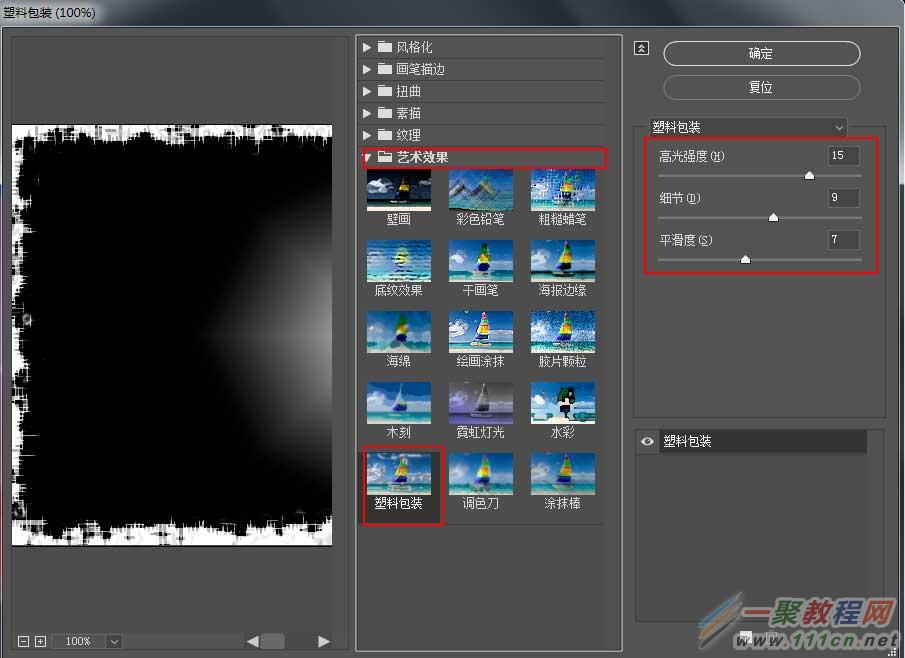Screen dimensions: 905x658
Task: Click the filter preview image
Action: tap(172, 335)
